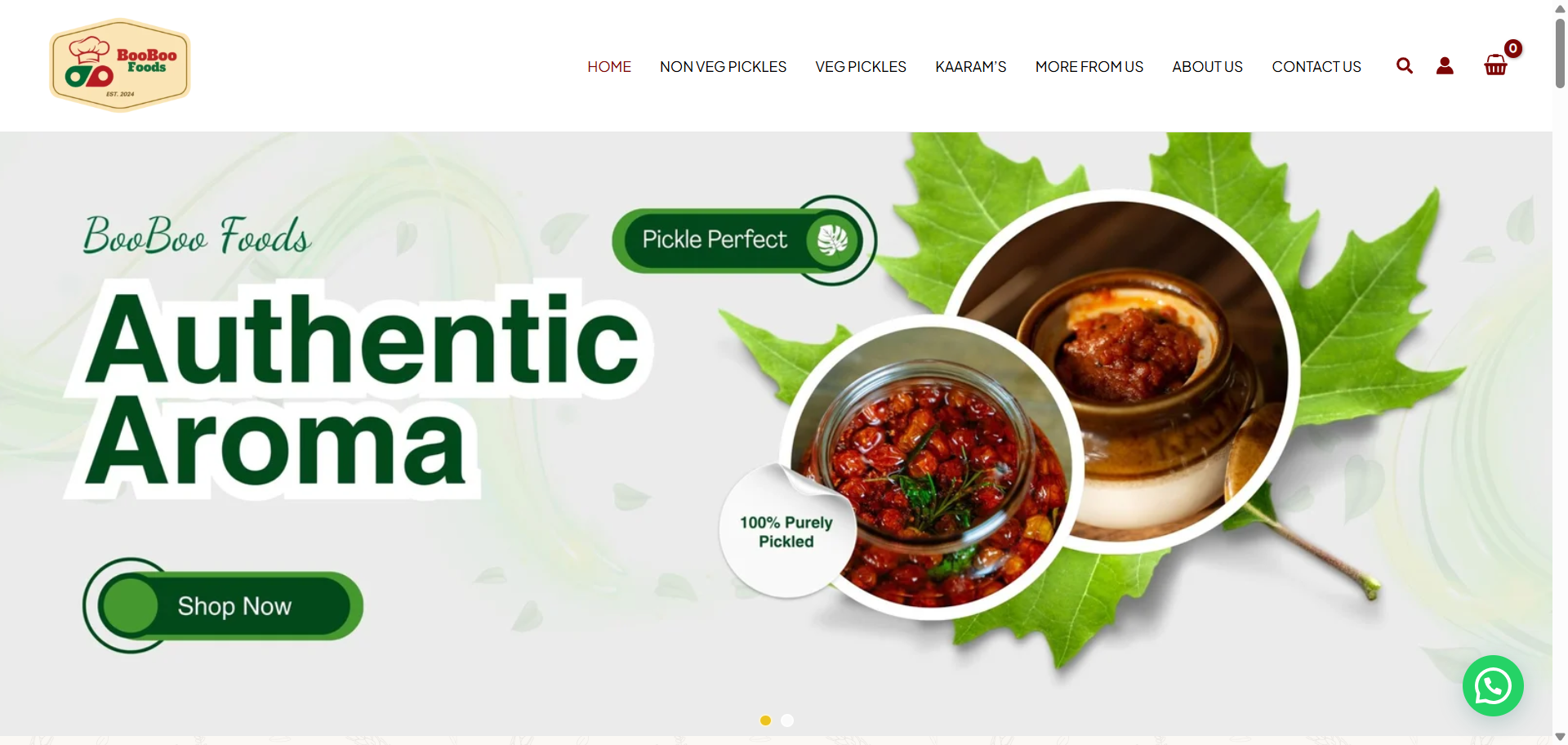Switch to the second carousel dot
This screenshot has width=1568, height=745.
click(x=787, y=720)
